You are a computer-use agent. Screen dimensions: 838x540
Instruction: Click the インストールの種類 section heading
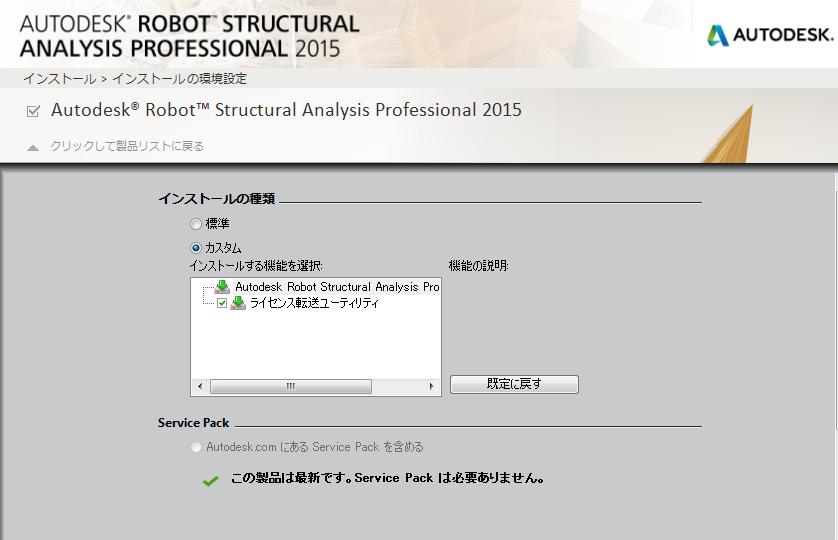click(x=216, y=199)
